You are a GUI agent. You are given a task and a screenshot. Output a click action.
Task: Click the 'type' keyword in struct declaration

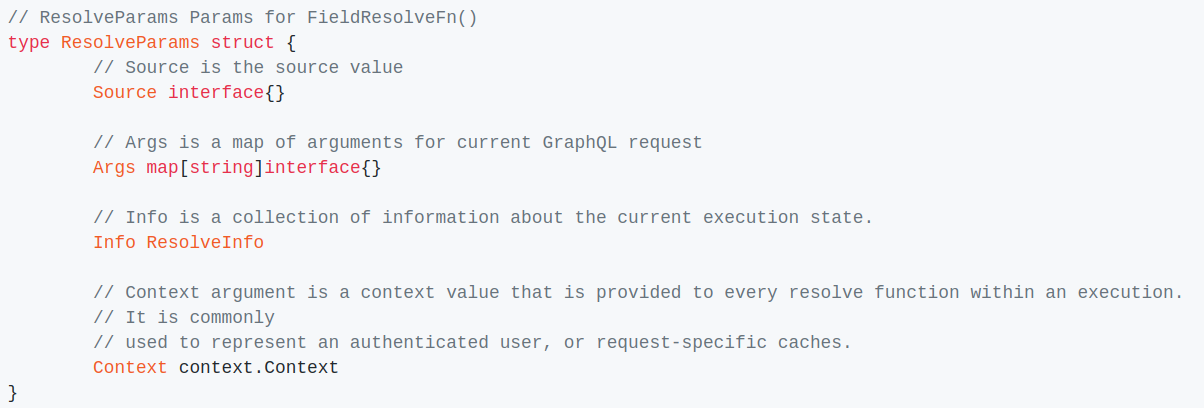29,42
